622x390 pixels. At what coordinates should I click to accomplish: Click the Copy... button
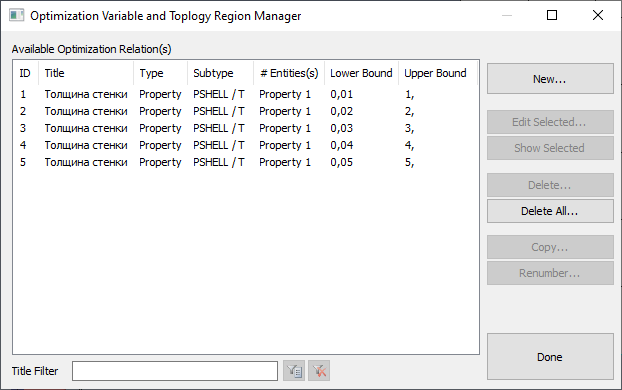point(550,247)
